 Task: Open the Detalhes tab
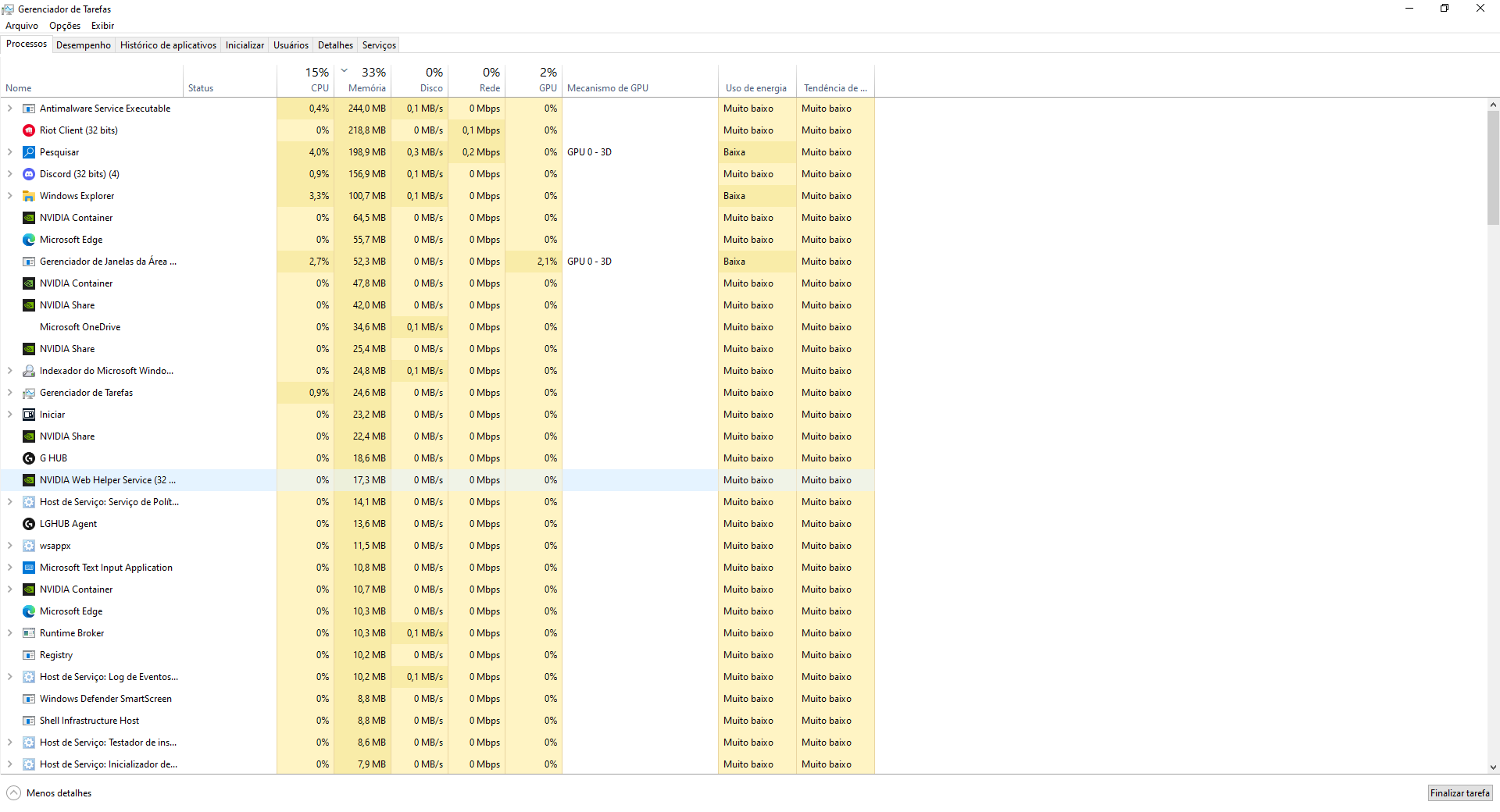[335, 45]
